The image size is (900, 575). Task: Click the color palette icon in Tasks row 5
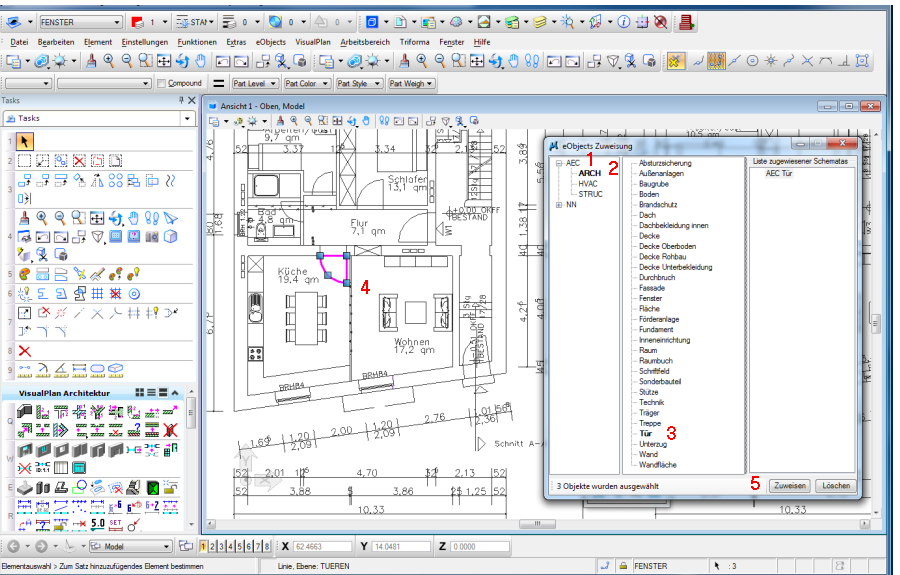[x=24, y=274]
